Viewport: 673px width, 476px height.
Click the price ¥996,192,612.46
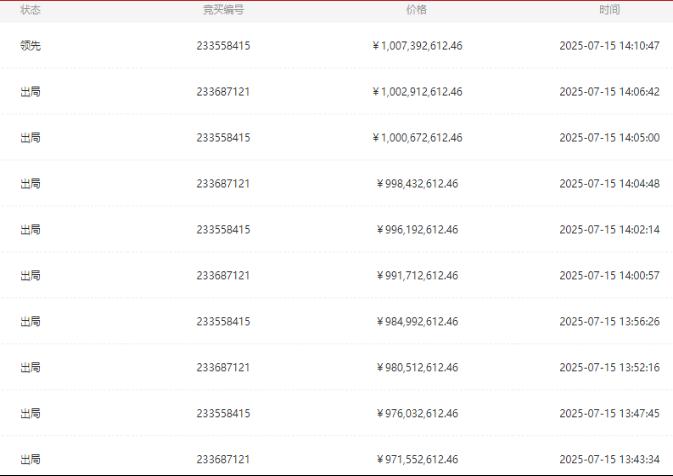click(x=417, y=230)
